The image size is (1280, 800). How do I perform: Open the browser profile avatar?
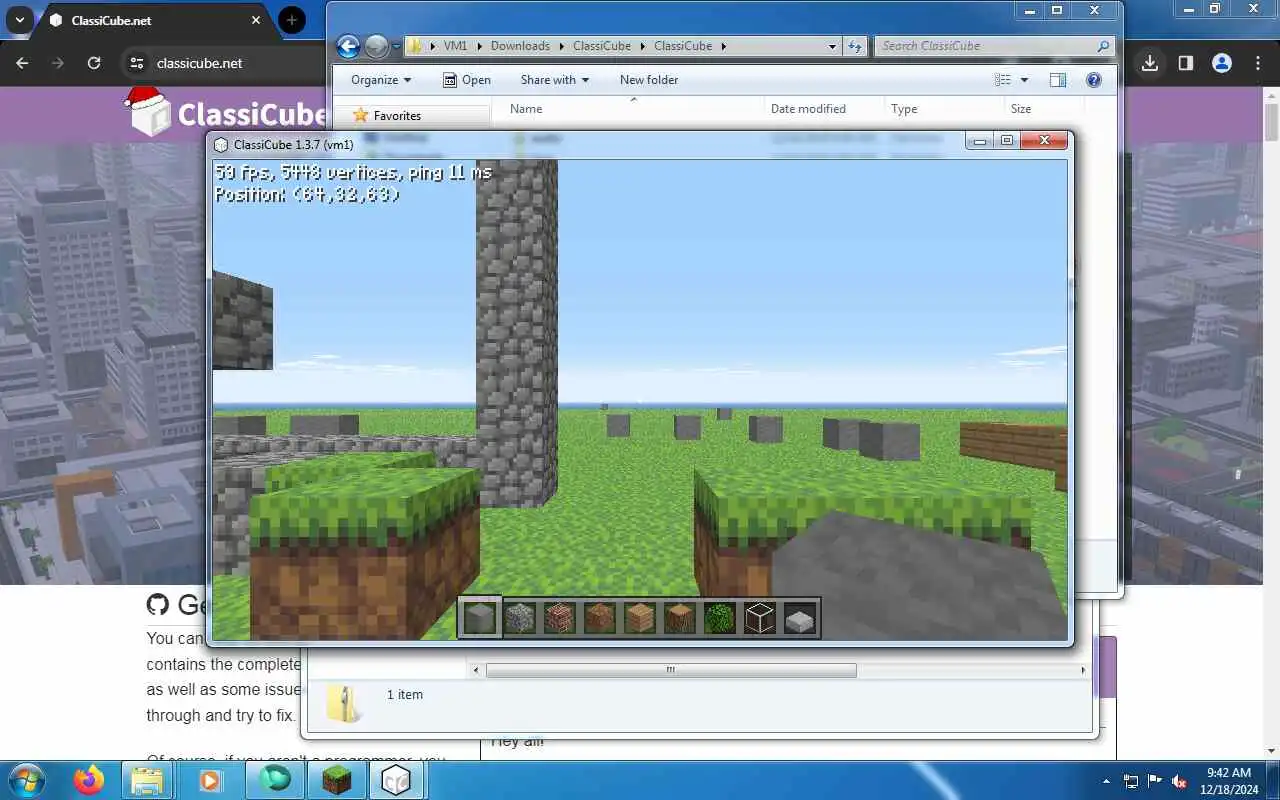click(1222, 63)
